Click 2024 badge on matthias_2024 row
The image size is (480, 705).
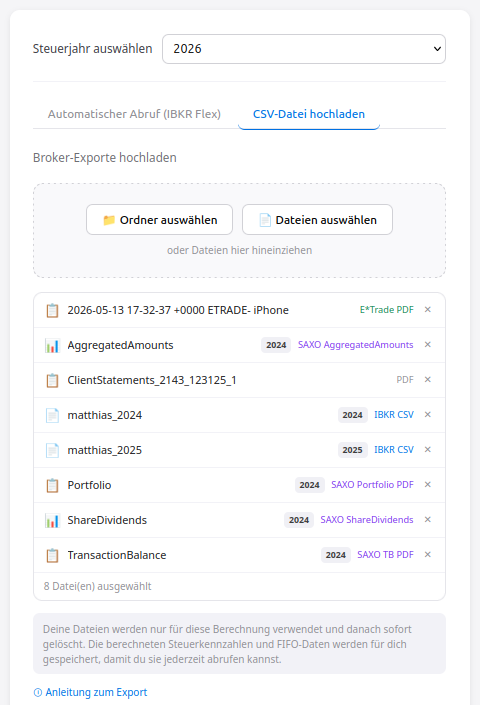click(352, 415)
